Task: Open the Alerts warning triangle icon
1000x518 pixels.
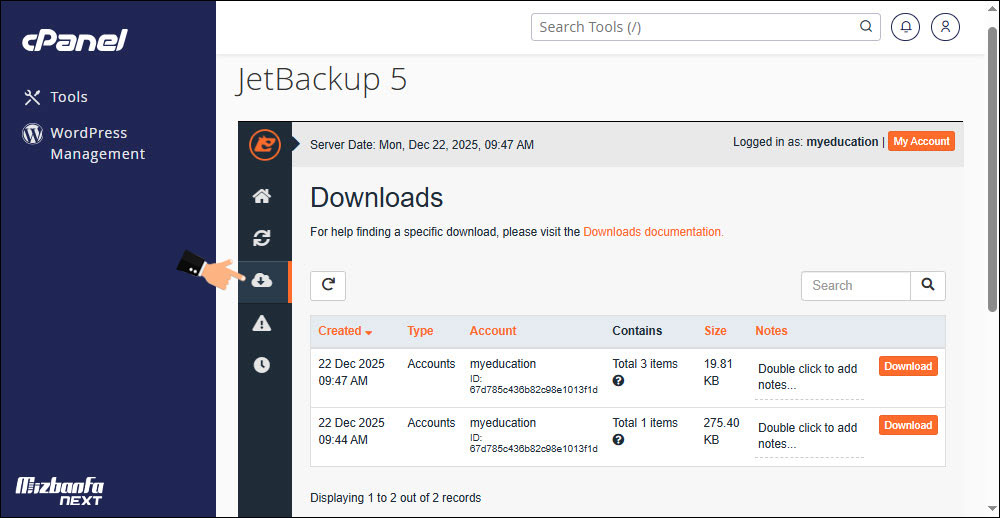Action: pos(261,324)
